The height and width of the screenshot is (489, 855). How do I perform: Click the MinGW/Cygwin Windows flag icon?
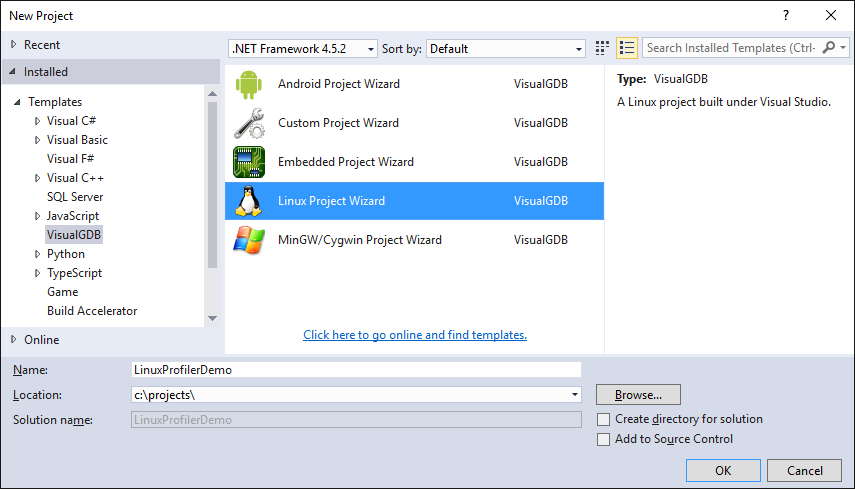point(249,240)
